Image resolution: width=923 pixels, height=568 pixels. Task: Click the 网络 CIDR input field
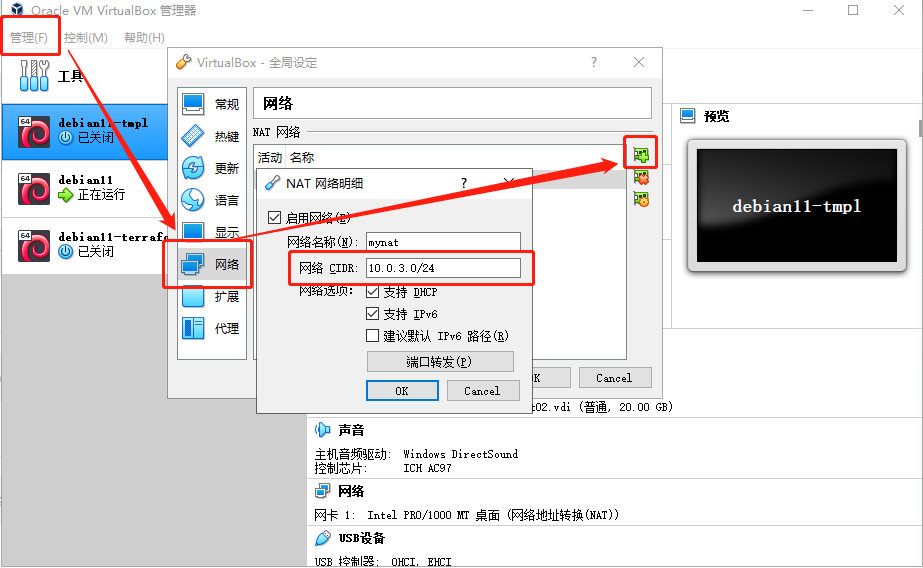442,268
